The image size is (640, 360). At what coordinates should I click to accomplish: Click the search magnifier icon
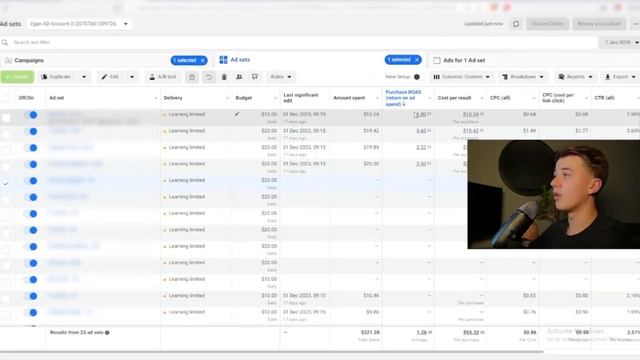click(x=5, y=42)
